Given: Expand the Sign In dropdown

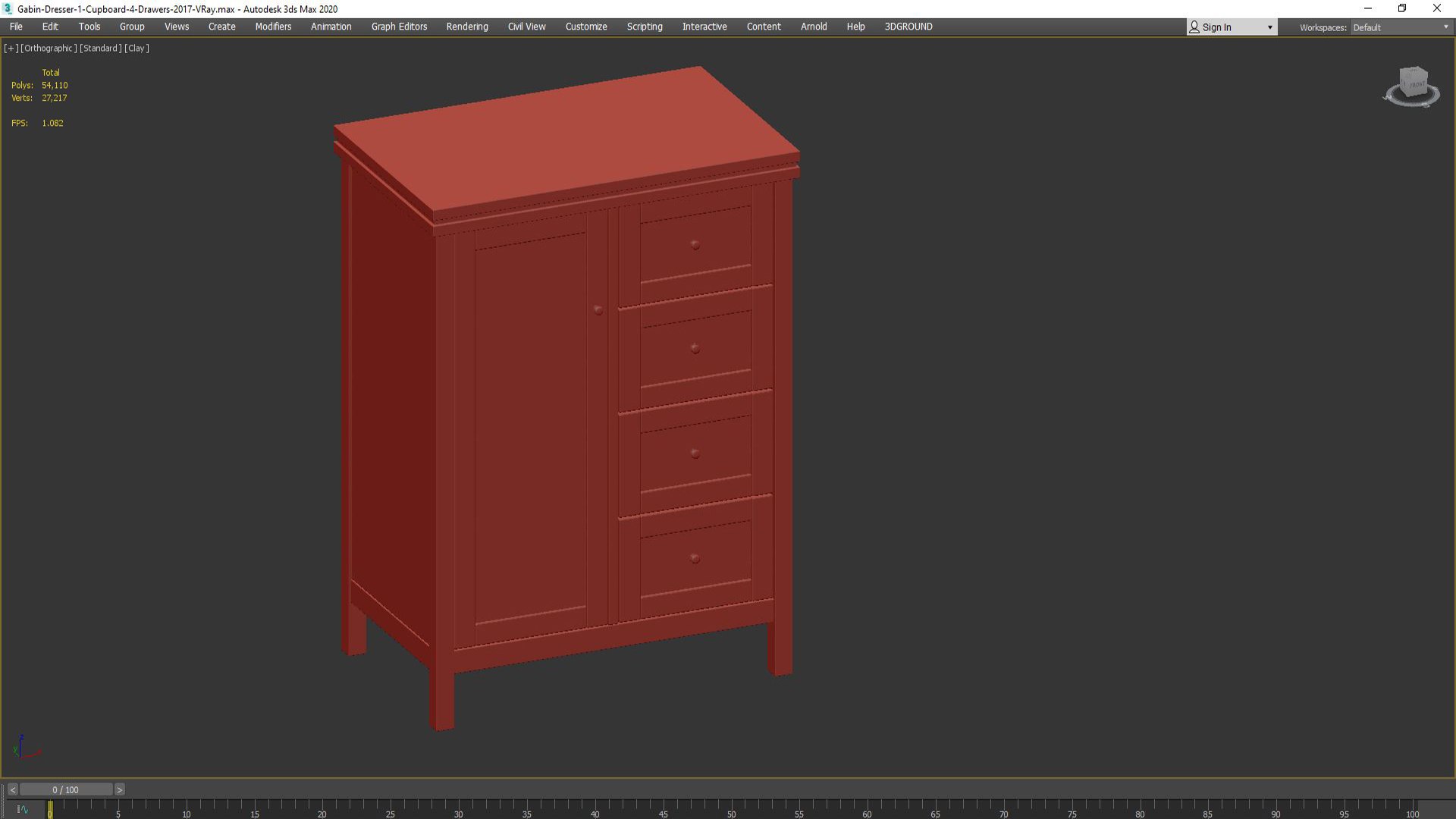Looking at the screenshot, I should click(x=1269, y=27).
